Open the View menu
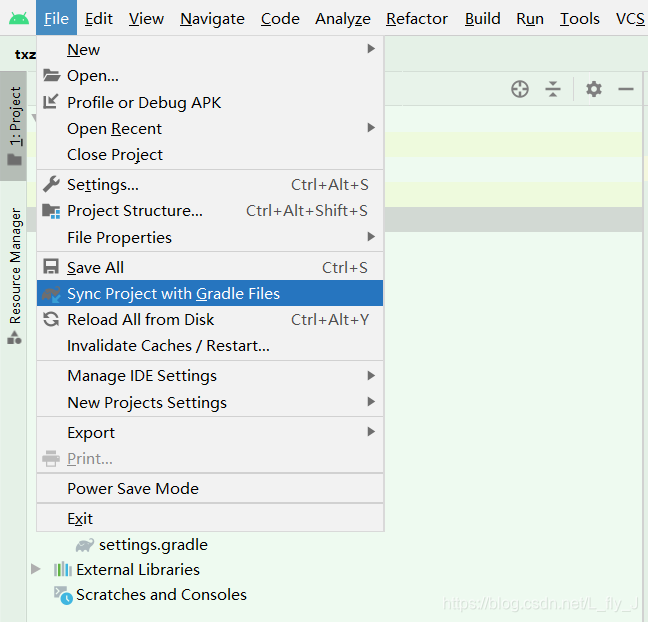Screen dimensions: 648x622 click(146, 18)
